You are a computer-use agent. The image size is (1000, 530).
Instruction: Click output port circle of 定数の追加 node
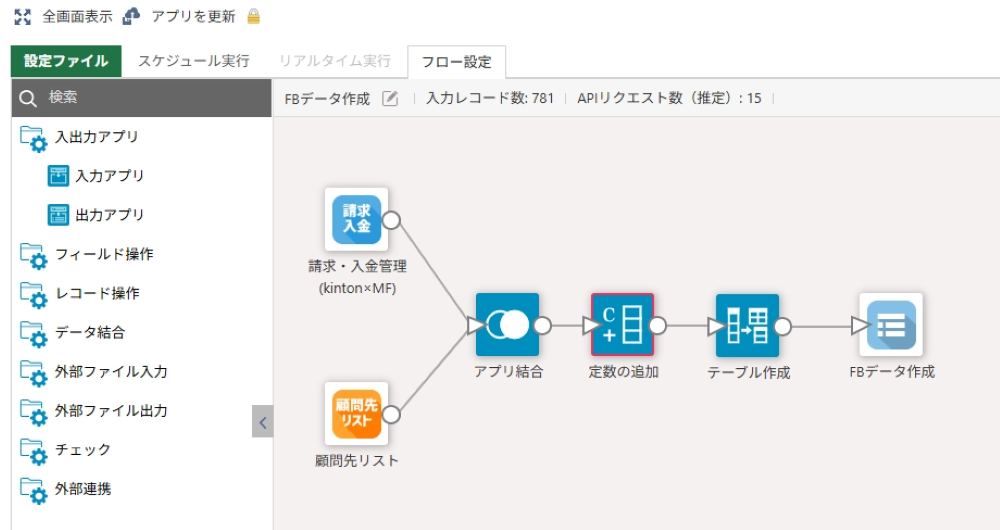657,326
